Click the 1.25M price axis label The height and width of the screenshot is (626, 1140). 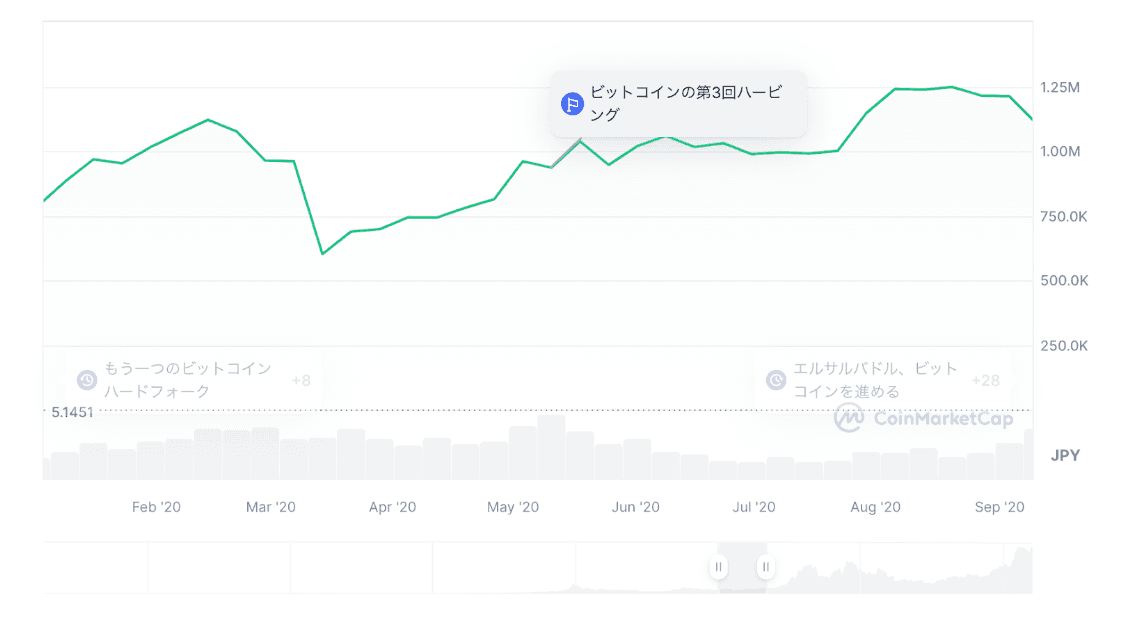pos(1060,88)
